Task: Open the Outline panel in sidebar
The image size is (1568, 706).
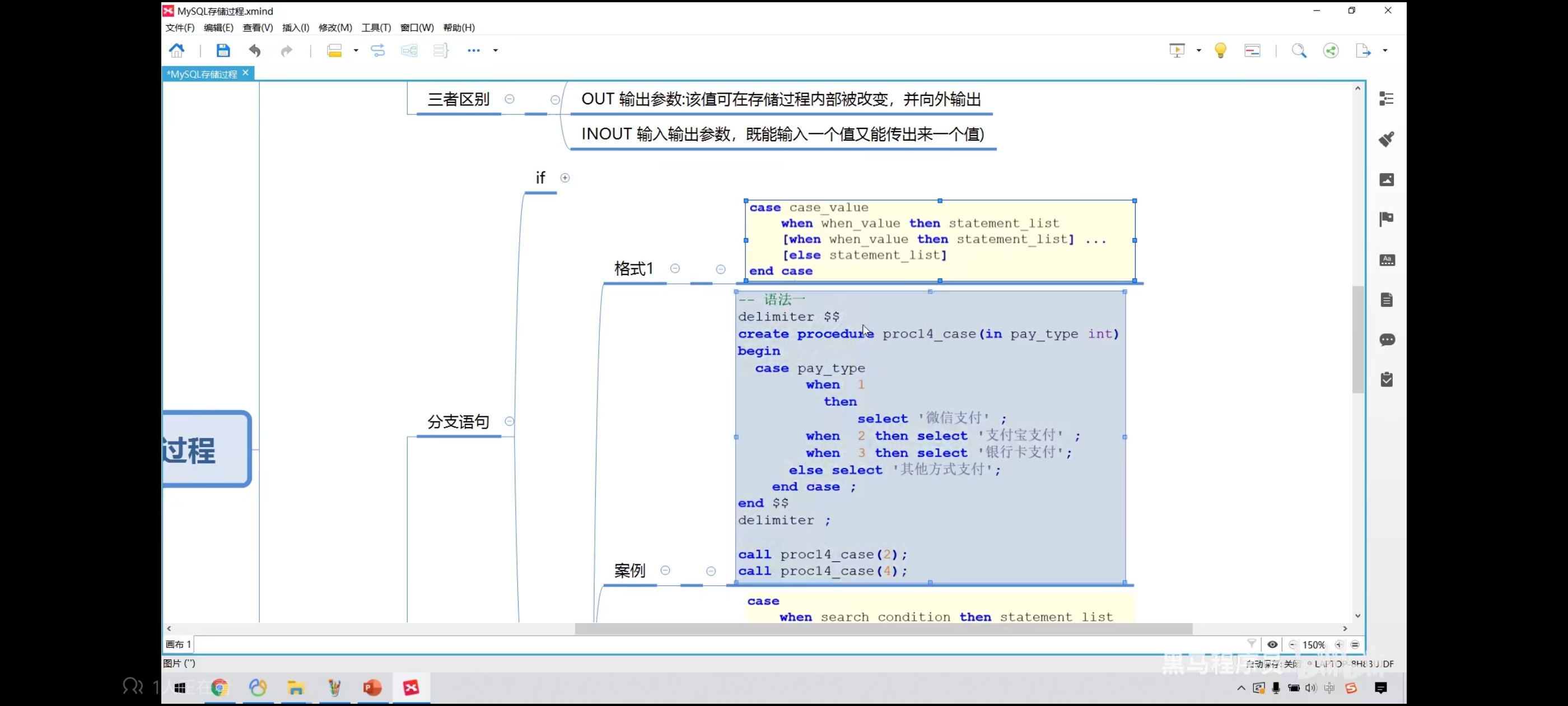Action: pos(1386,99)
